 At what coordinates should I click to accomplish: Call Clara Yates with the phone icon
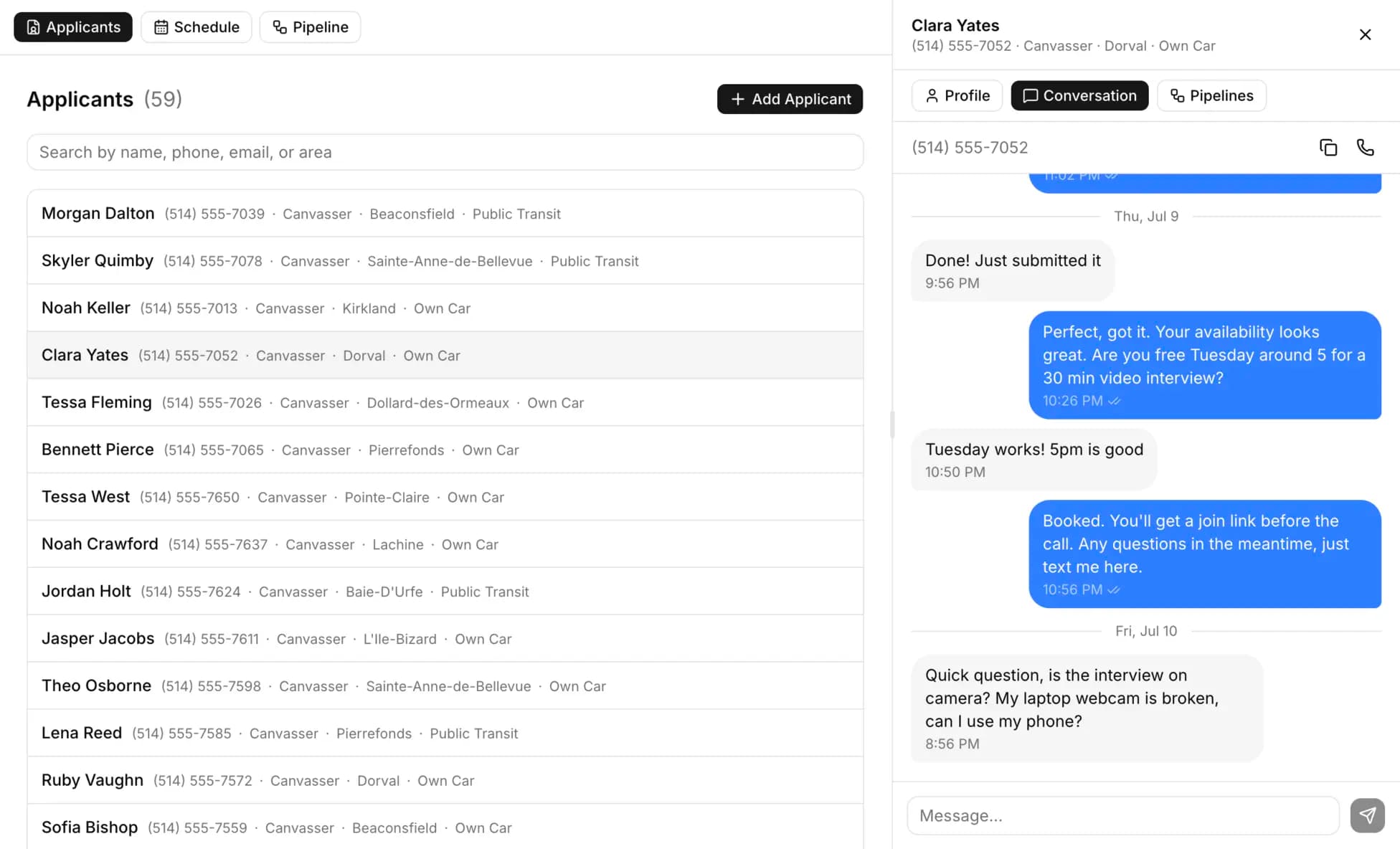click(x=1366, y=148)
